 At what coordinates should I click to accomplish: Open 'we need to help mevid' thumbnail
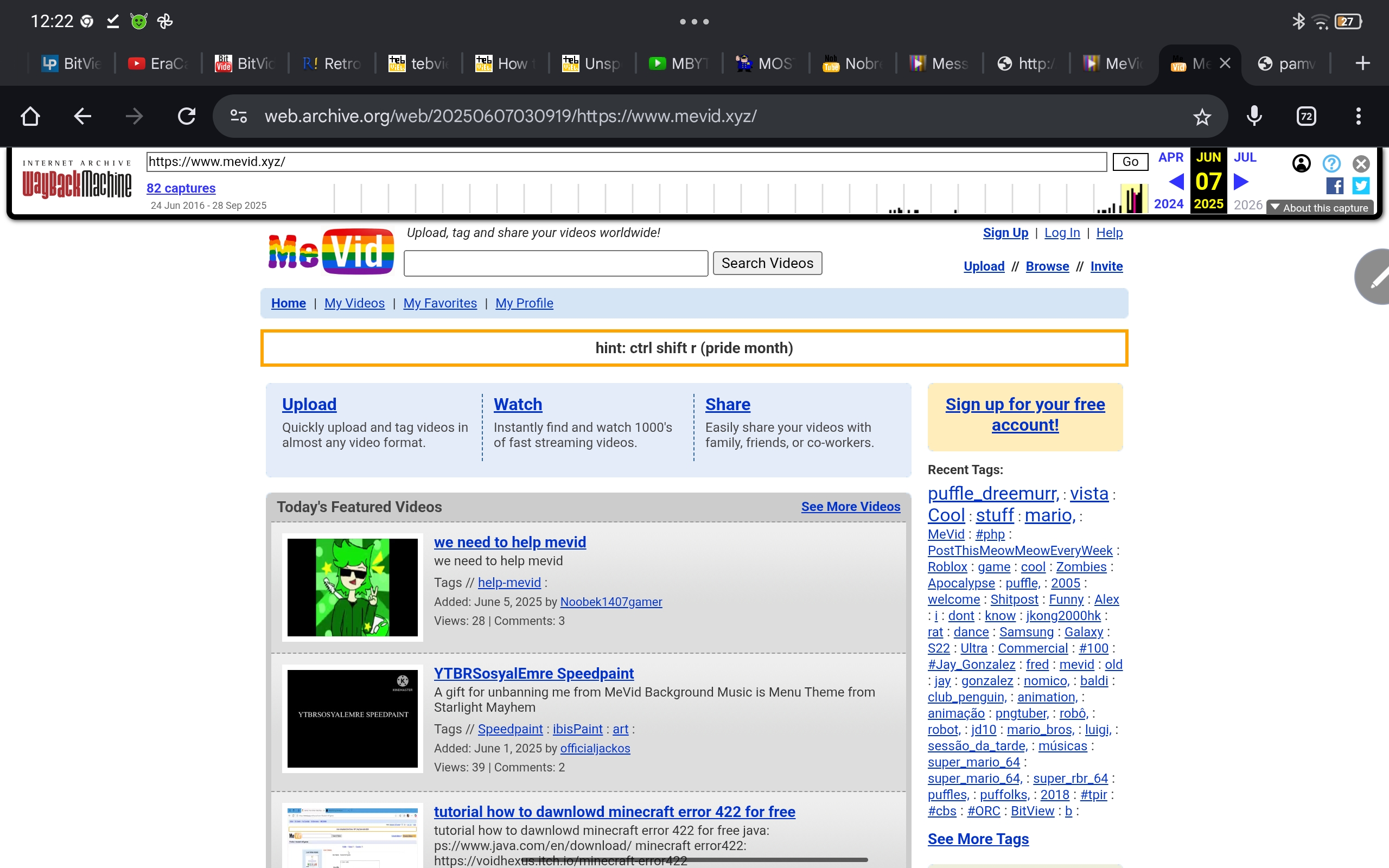coord(353,586)
